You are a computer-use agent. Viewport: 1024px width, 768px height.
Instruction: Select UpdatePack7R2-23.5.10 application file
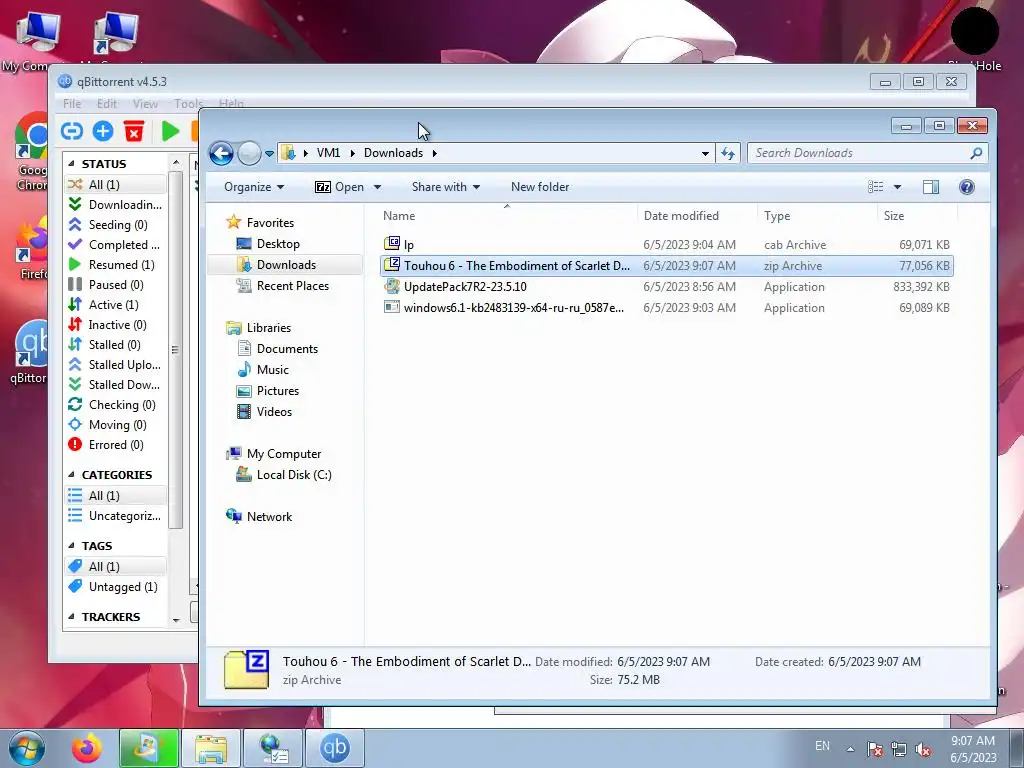point(666,287)
